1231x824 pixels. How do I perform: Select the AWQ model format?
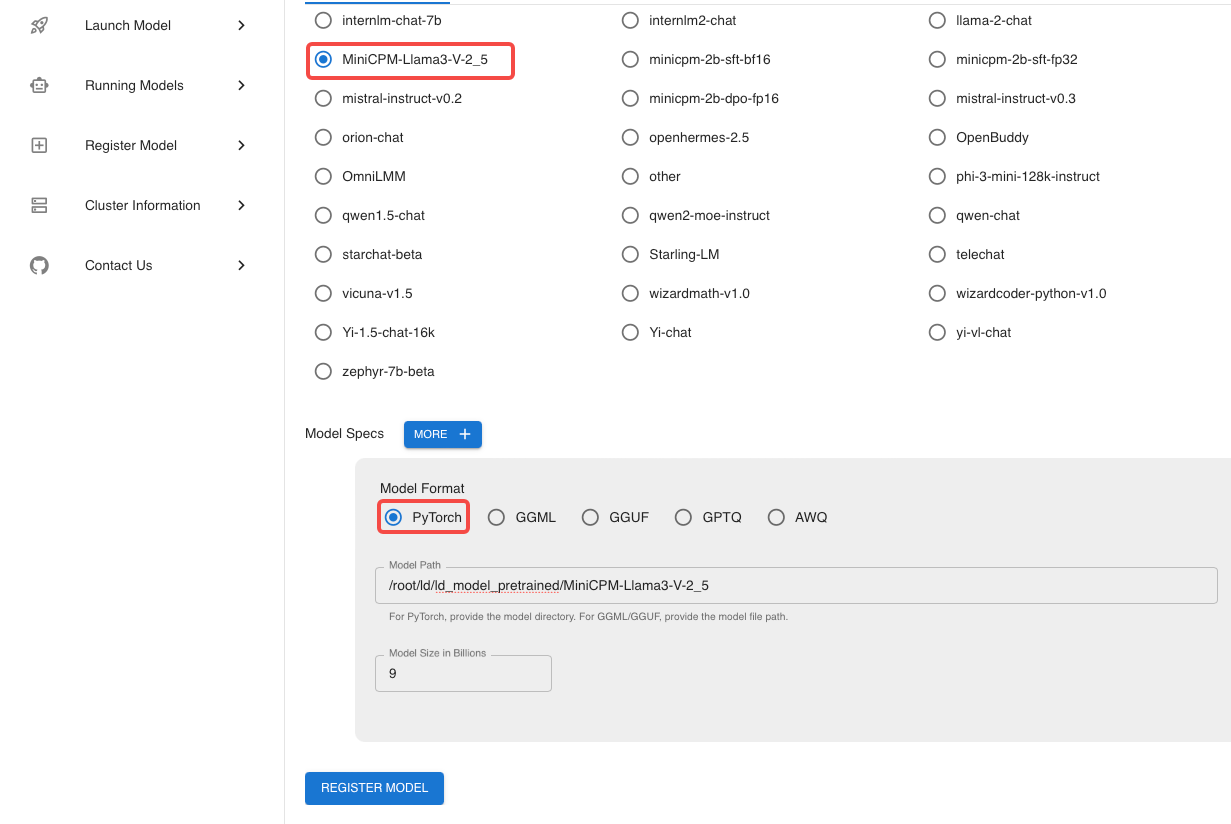click(776, 517)
